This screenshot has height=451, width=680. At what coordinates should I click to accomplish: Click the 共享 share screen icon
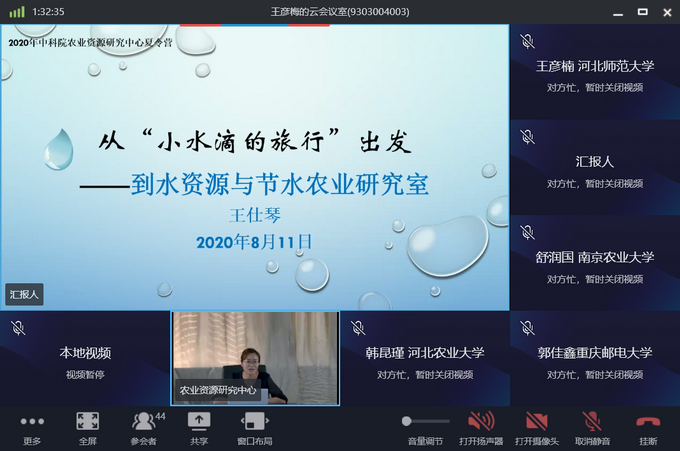[199, 422]
